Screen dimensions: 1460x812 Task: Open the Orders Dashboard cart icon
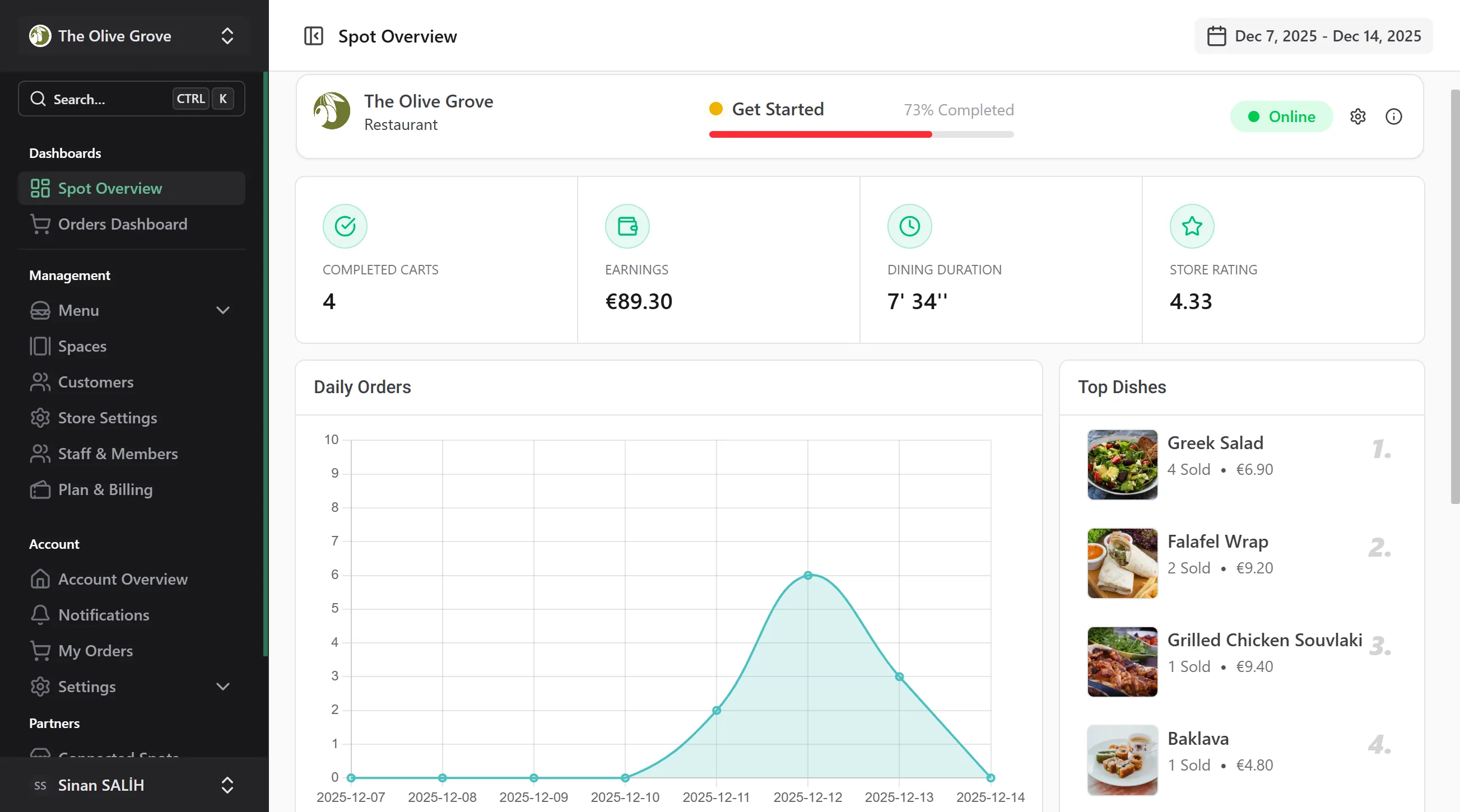(40, 225)
